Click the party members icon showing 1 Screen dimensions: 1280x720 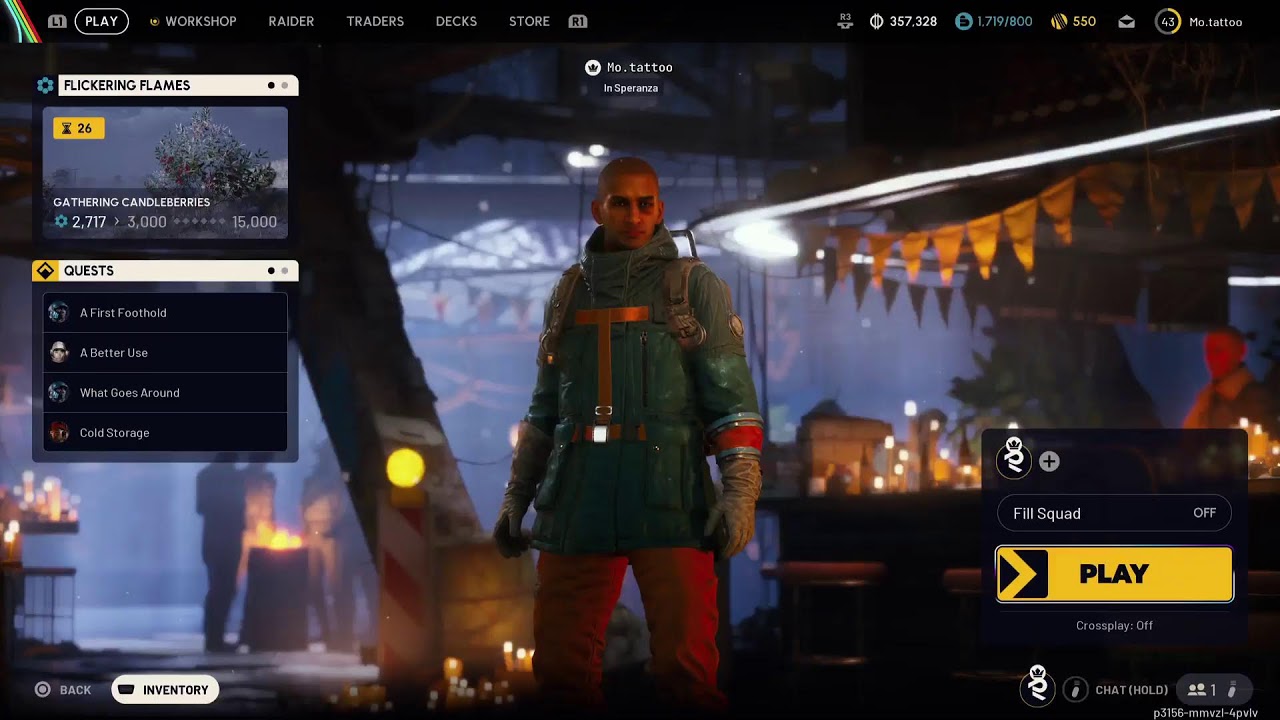coord(1196,690)
